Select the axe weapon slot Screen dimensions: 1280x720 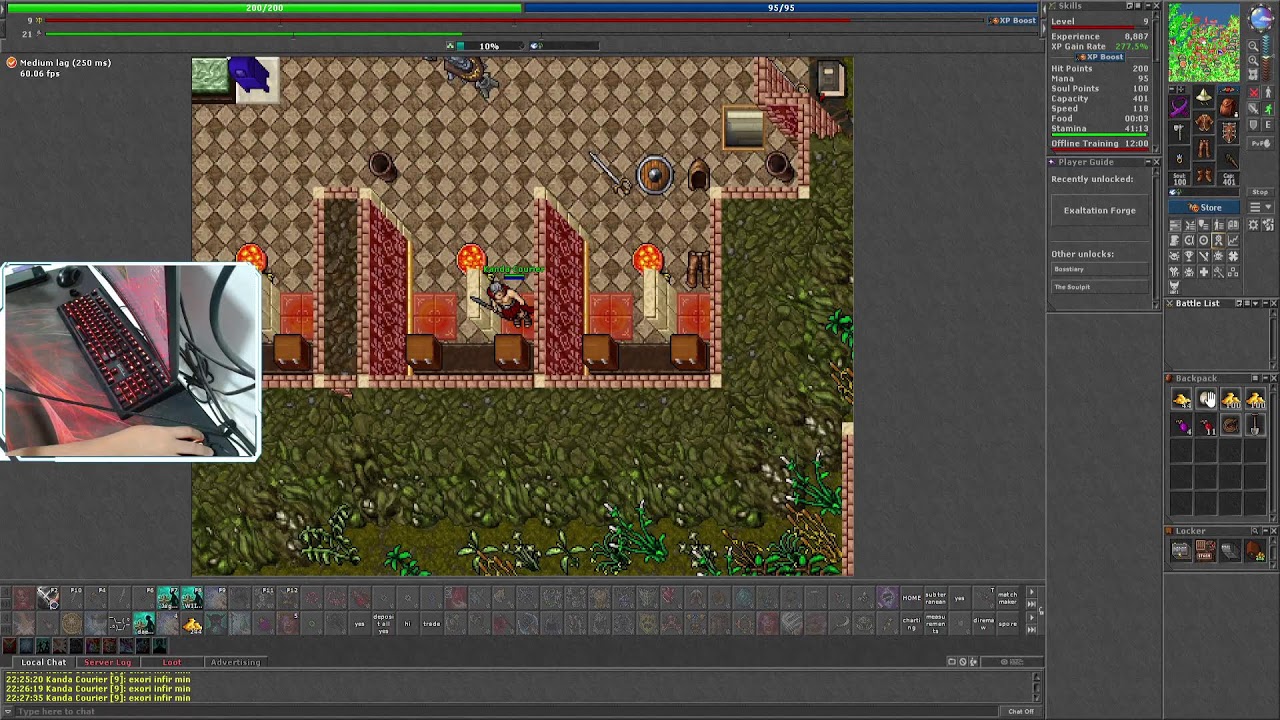1179,131
